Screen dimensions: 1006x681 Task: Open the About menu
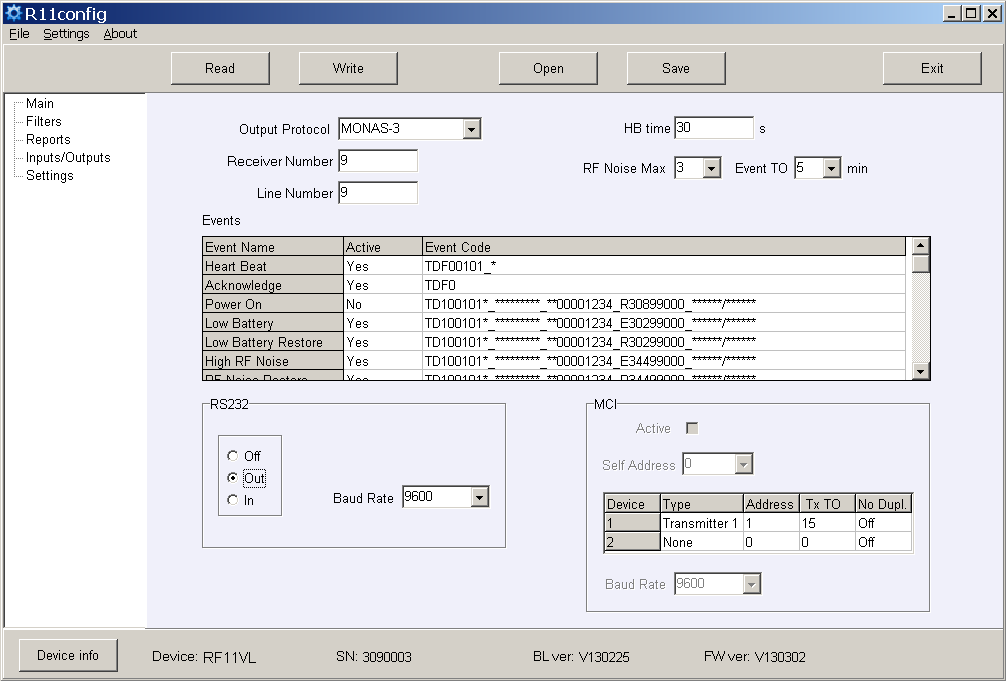click(120, 34)
